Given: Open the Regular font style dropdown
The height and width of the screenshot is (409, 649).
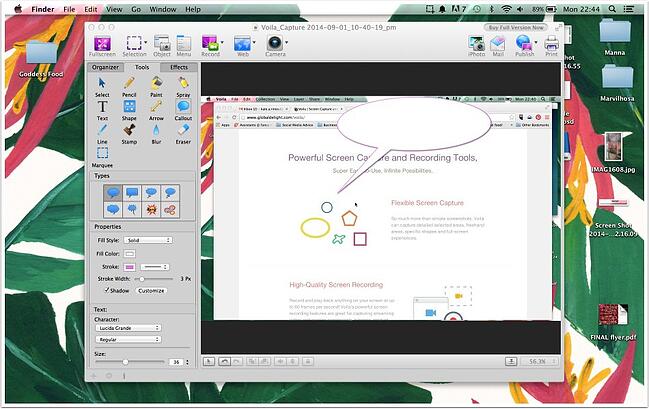Looking at the screenshot, I should [128, 339].
